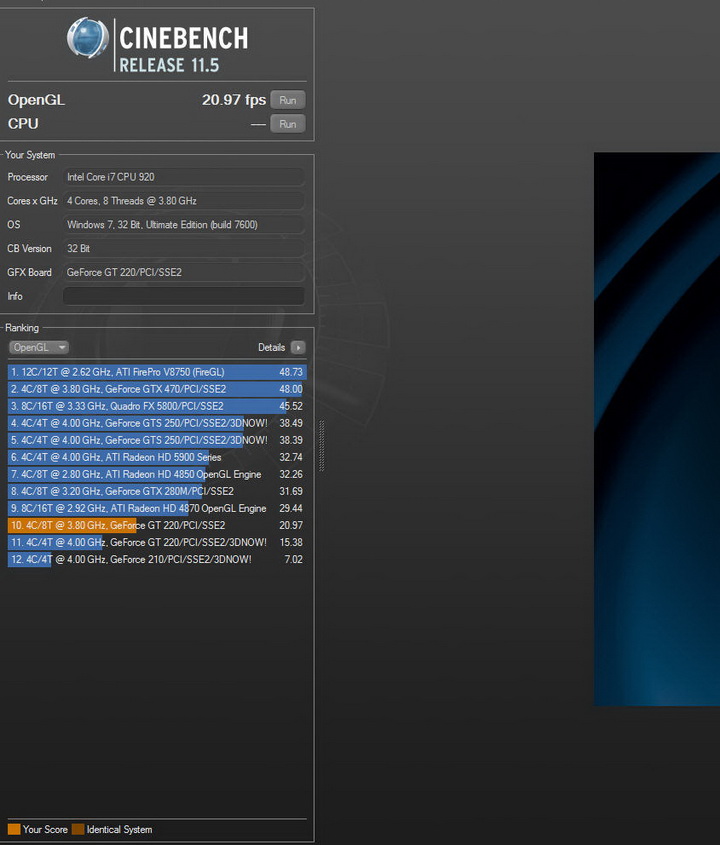This screenshot has height=845, width=720.
Task: Select ranking entry GeForce GTX 280M
Action: [x=157, y=491]
